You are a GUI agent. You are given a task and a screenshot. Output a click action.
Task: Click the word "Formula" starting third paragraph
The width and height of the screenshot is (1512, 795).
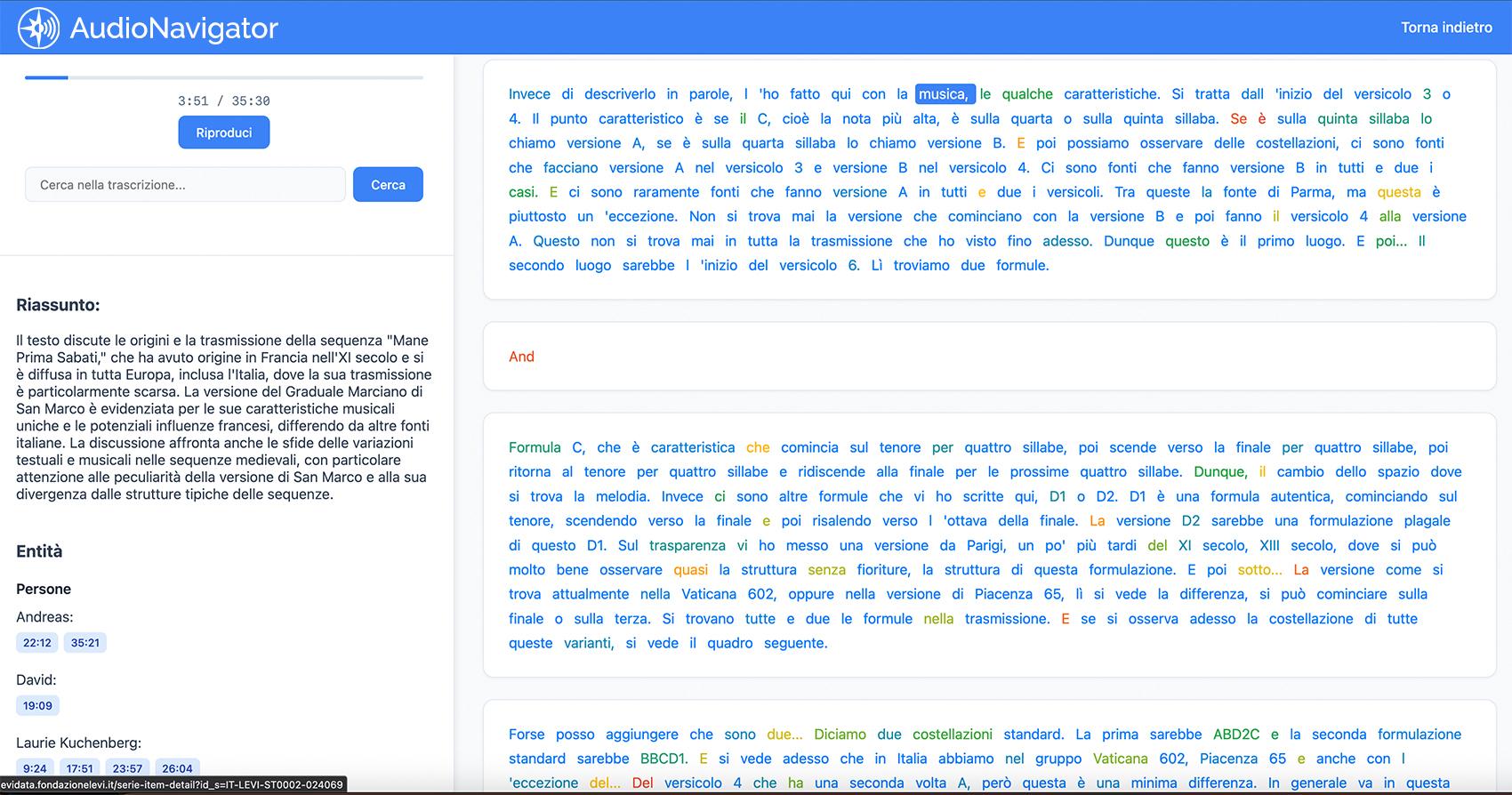pyautogui.click(x=535, y=447)
